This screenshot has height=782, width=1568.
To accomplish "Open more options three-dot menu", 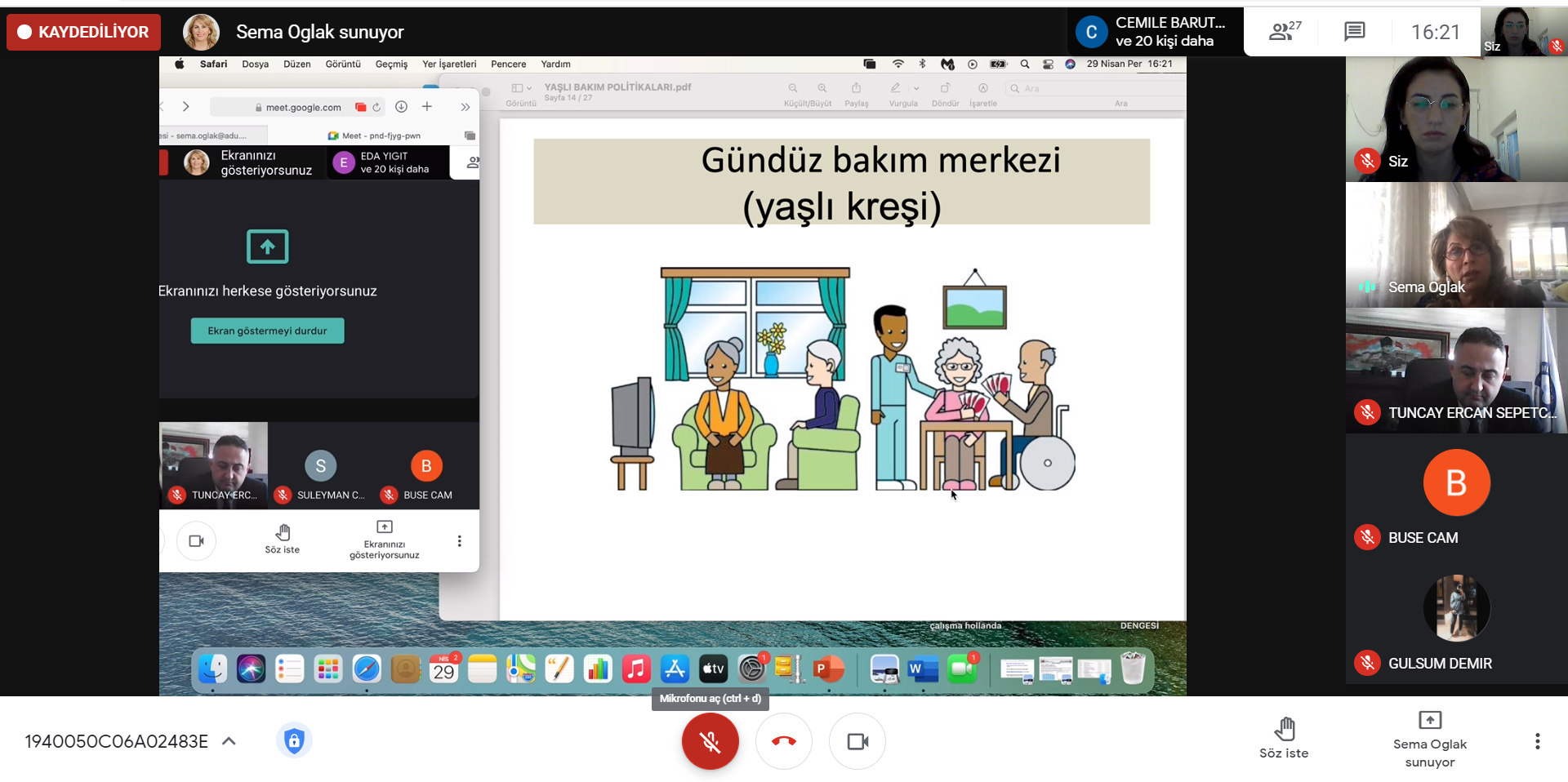I will click(1537, 741).
